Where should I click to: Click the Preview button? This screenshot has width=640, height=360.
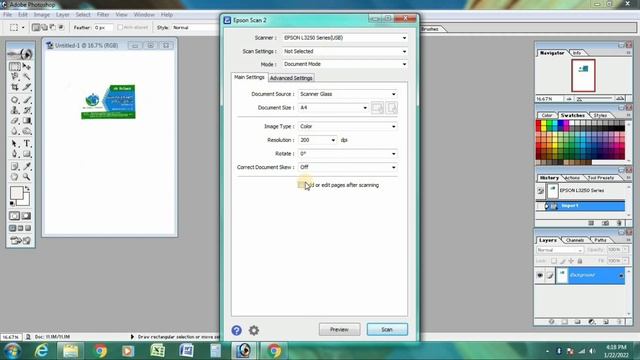coord(339,329)
